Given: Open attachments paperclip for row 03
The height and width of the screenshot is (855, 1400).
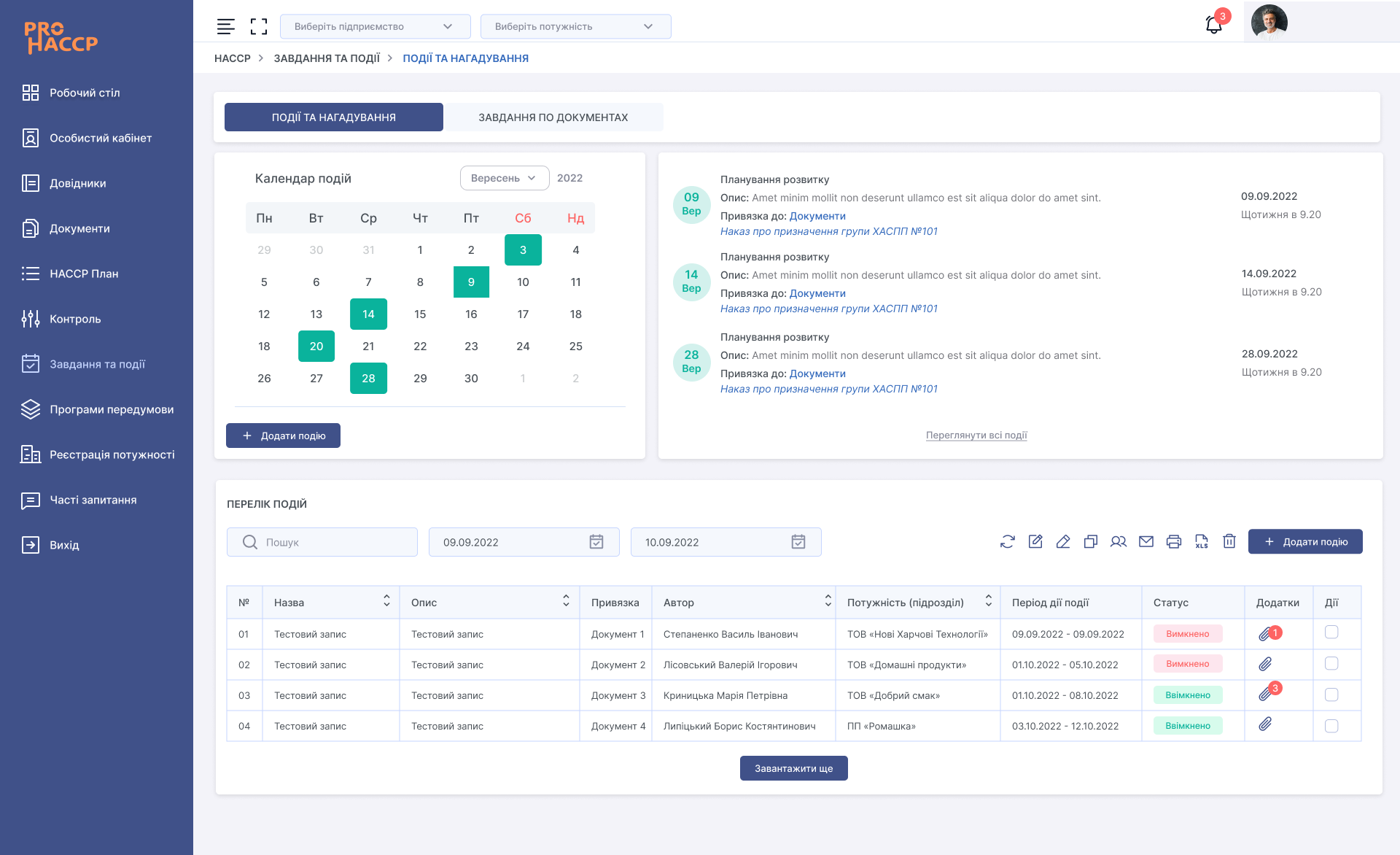Looking at the screenshot, I should tap(1265, 695).
